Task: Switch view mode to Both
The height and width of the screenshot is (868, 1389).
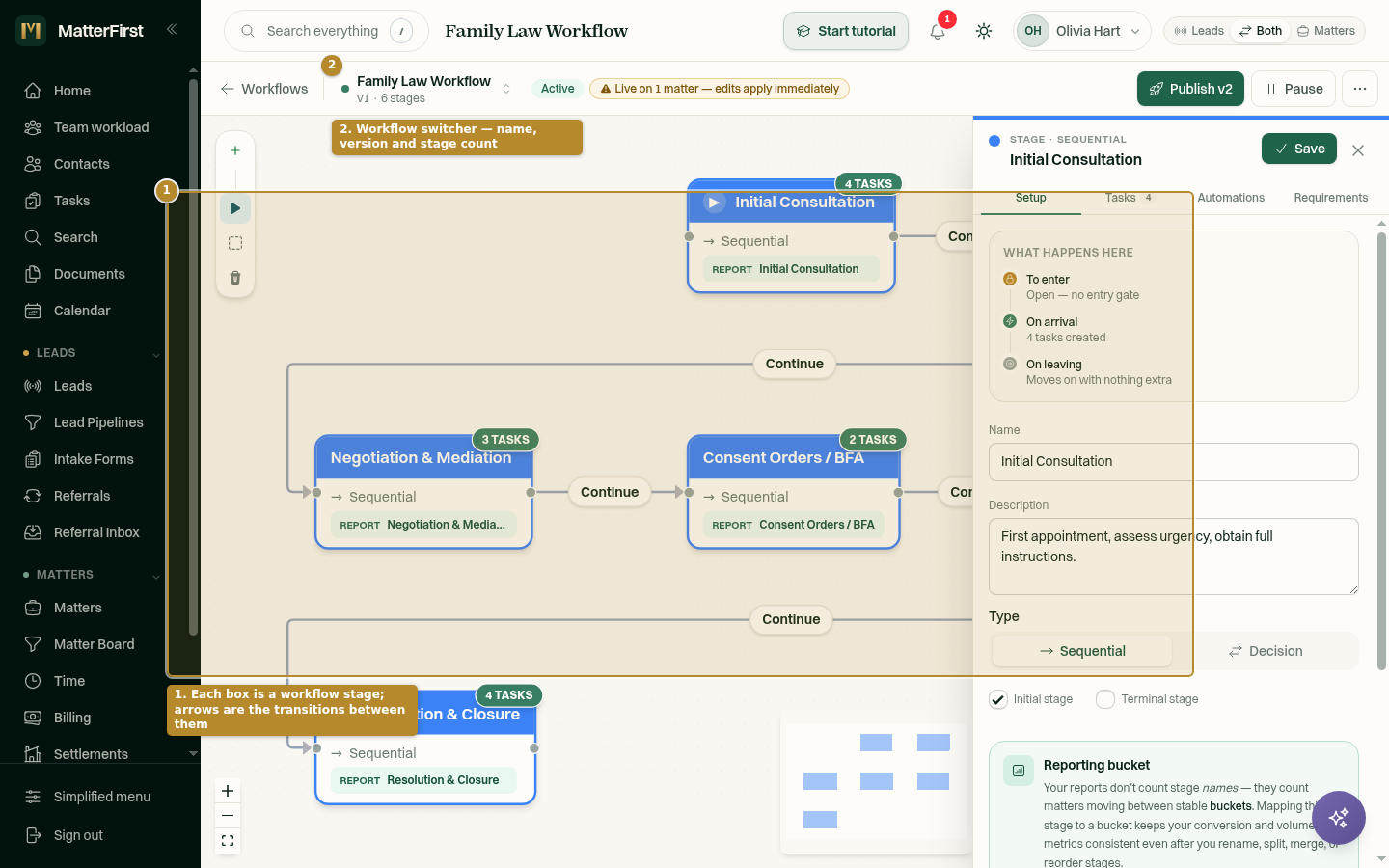Action: [x=1261, y=31]
